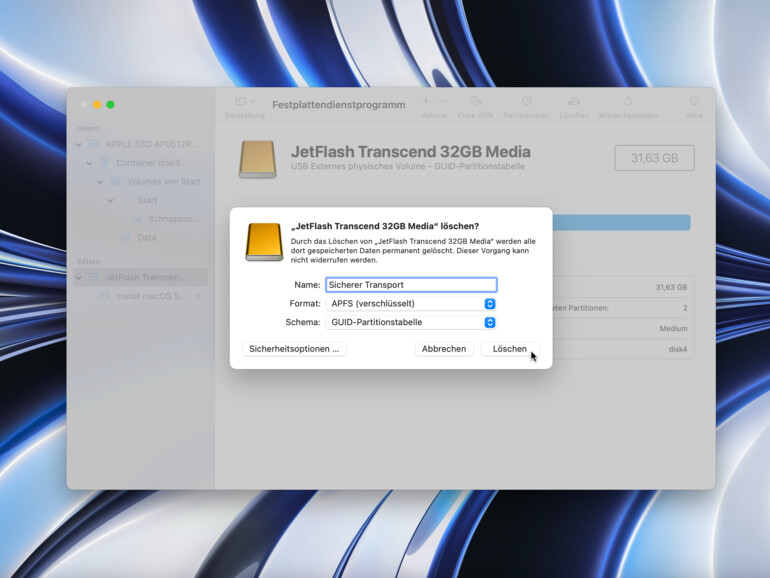Screen dimensions: 770x578
Task: Click the green zoom window button
Action: (110, 105)
